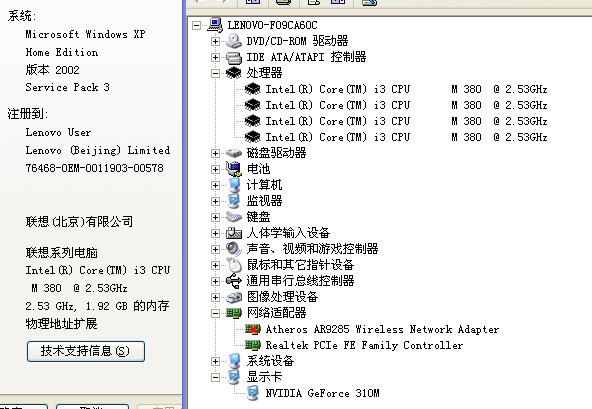Expand the 计算机 category
Image resolution: width=592 pixels, height=409 pixels.
[215, 185]
